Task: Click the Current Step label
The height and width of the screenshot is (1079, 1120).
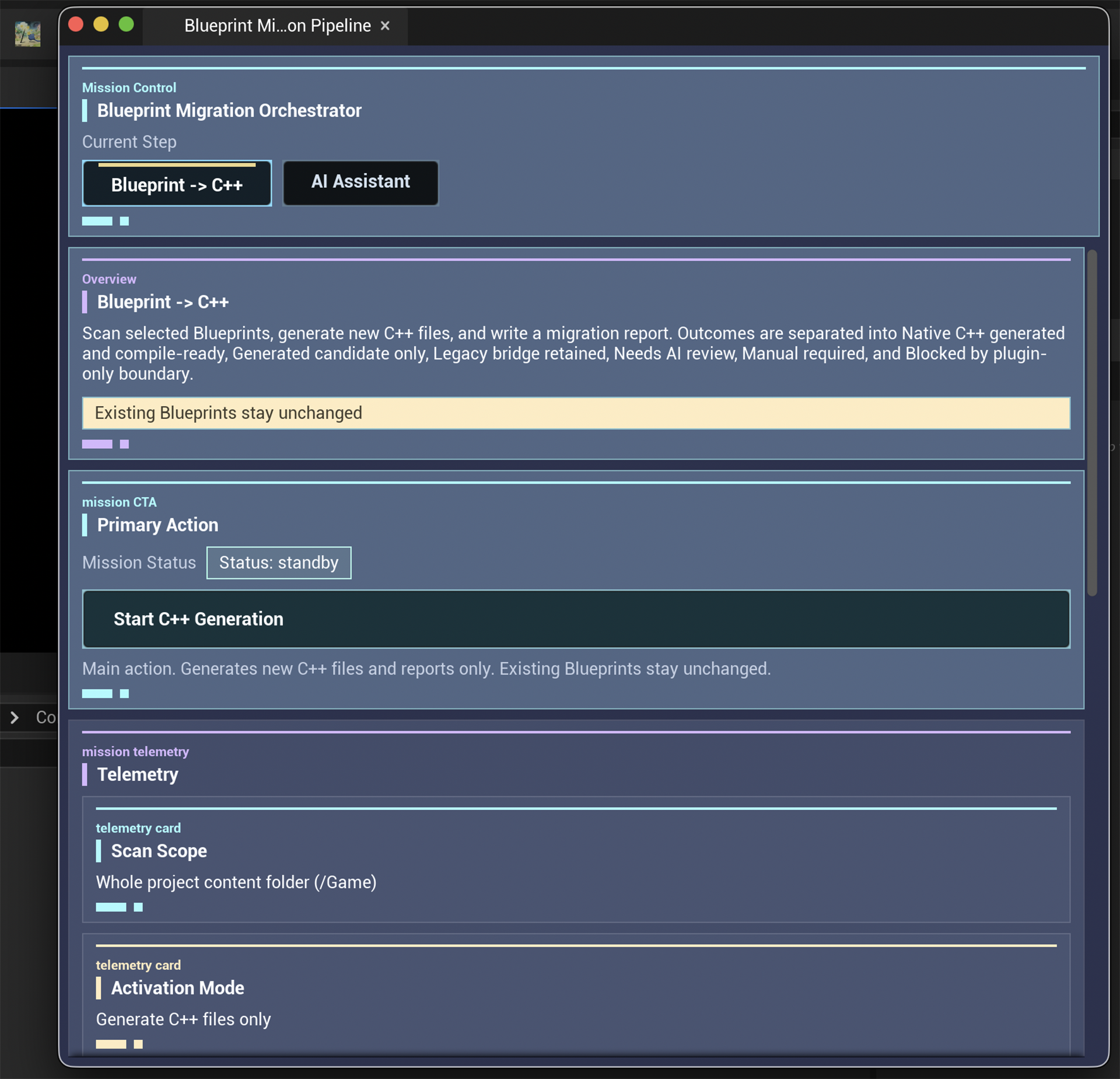Action: (129, 142)
